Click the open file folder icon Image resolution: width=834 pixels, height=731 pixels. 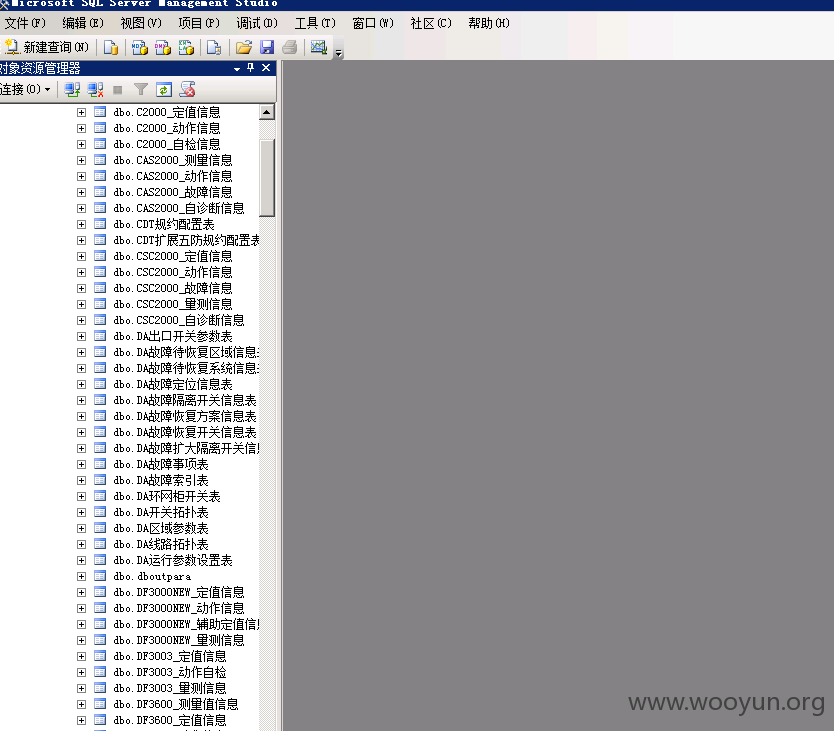[244, 47]
